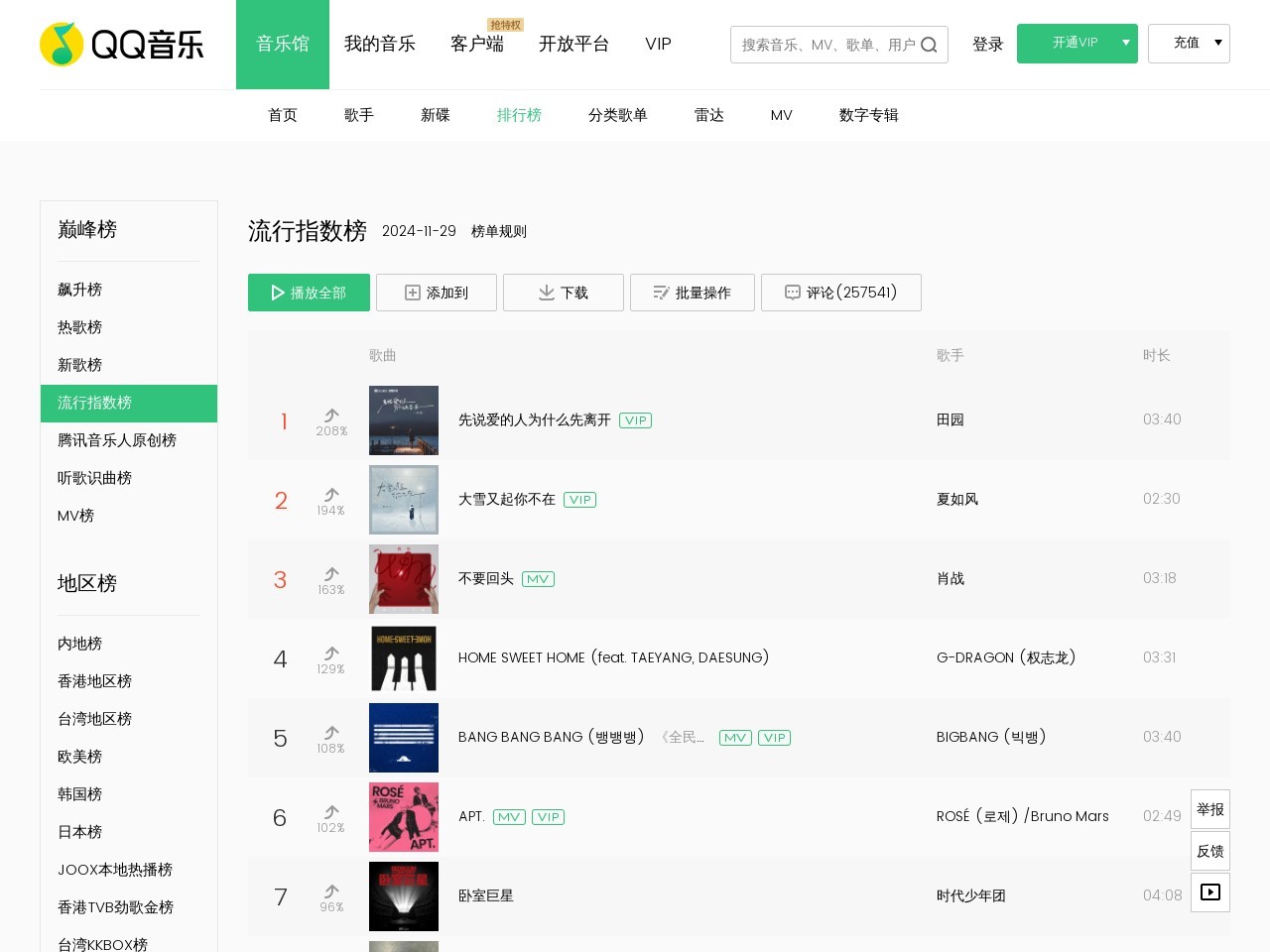Select 飙升榜 in the sidebar

pyautogui.click(x=80, y=290)
